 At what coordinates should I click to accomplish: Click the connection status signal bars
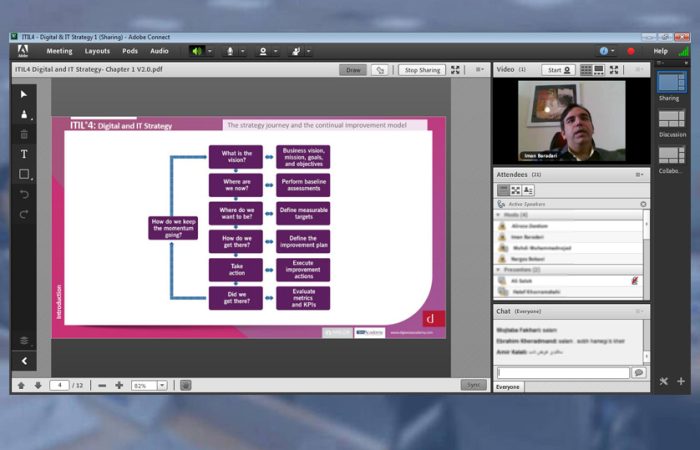click(683, 51)
